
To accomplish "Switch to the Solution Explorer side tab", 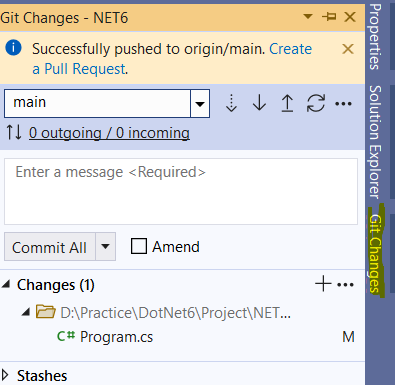I will [x=375, y=142].
